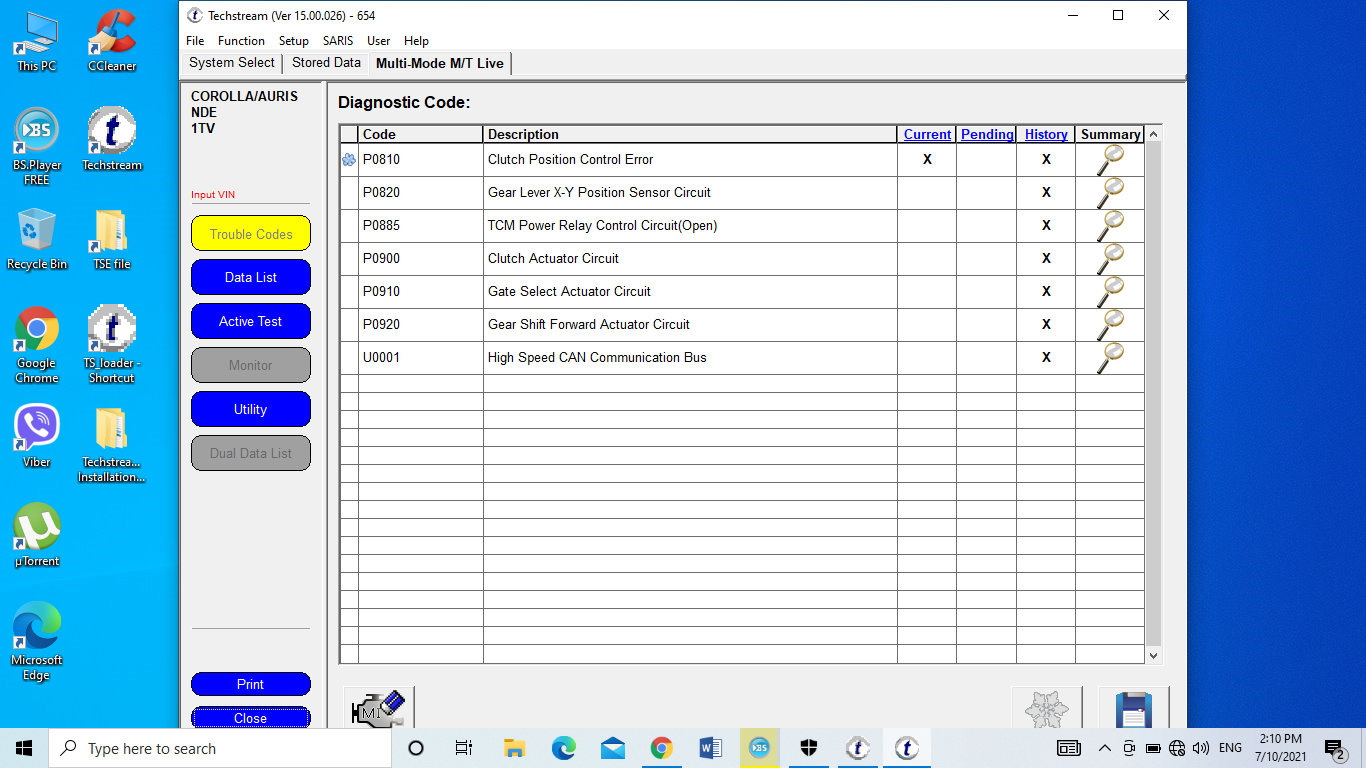Click the MIL engine icon at bottom left
The image size is (1366, 768).
377,707
